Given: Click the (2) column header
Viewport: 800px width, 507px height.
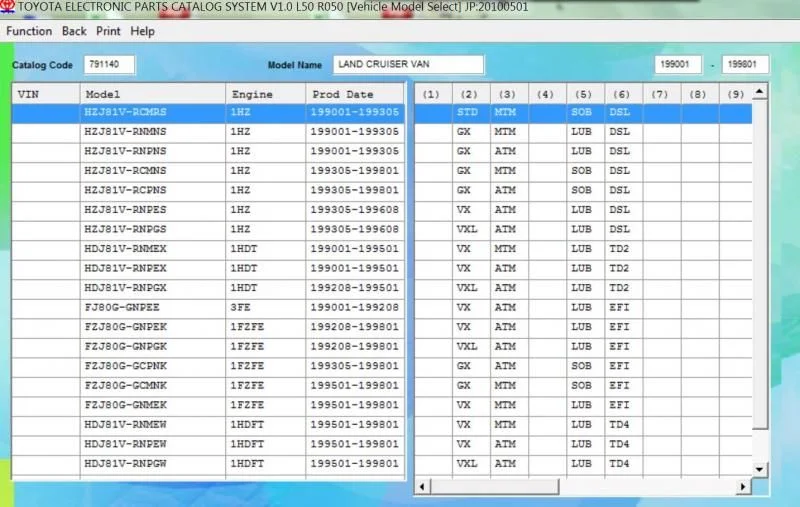Looking at the screenshot, I should [471, 94].
